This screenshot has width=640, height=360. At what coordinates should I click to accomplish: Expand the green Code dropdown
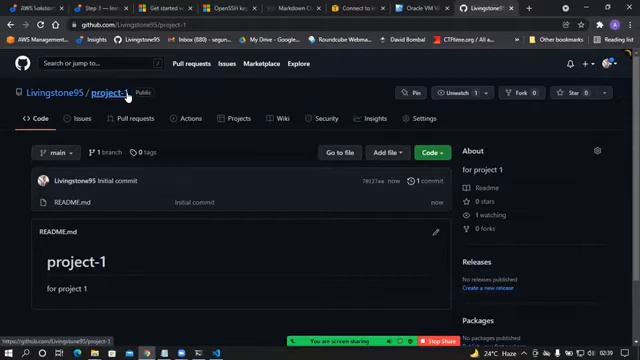(433, 153)
